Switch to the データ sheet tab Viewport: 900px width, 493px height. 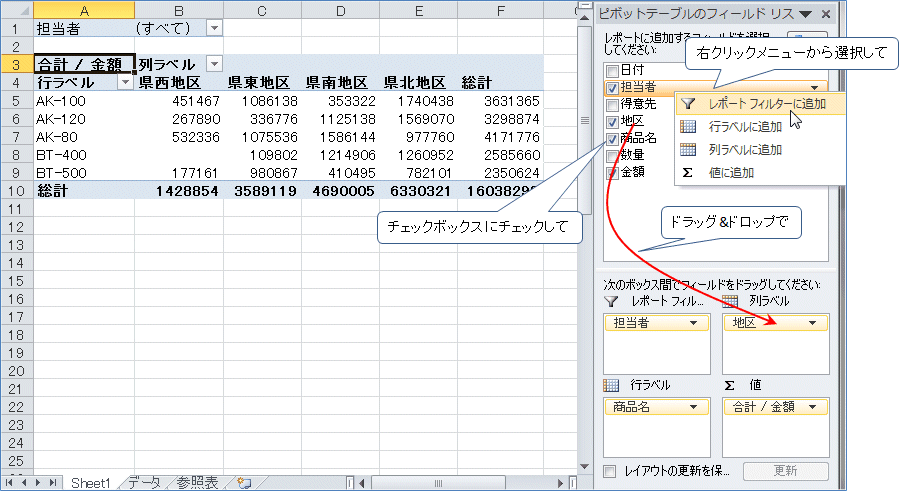click(x=143, y=482)
